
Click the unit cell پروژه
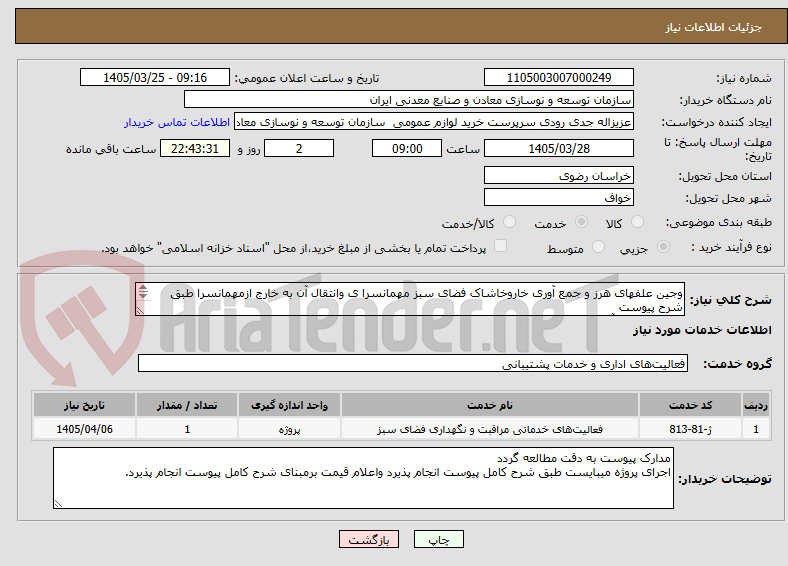289,429
